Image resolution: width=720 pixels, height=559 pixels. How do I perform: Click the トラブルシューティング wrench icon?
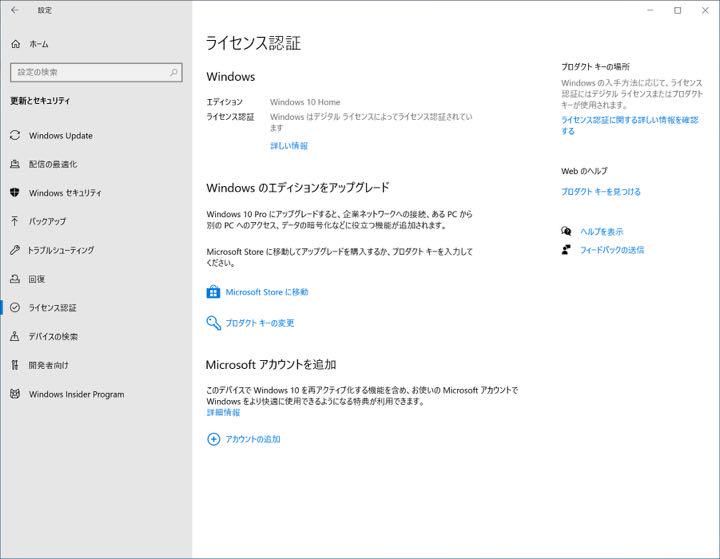[15, 250]
